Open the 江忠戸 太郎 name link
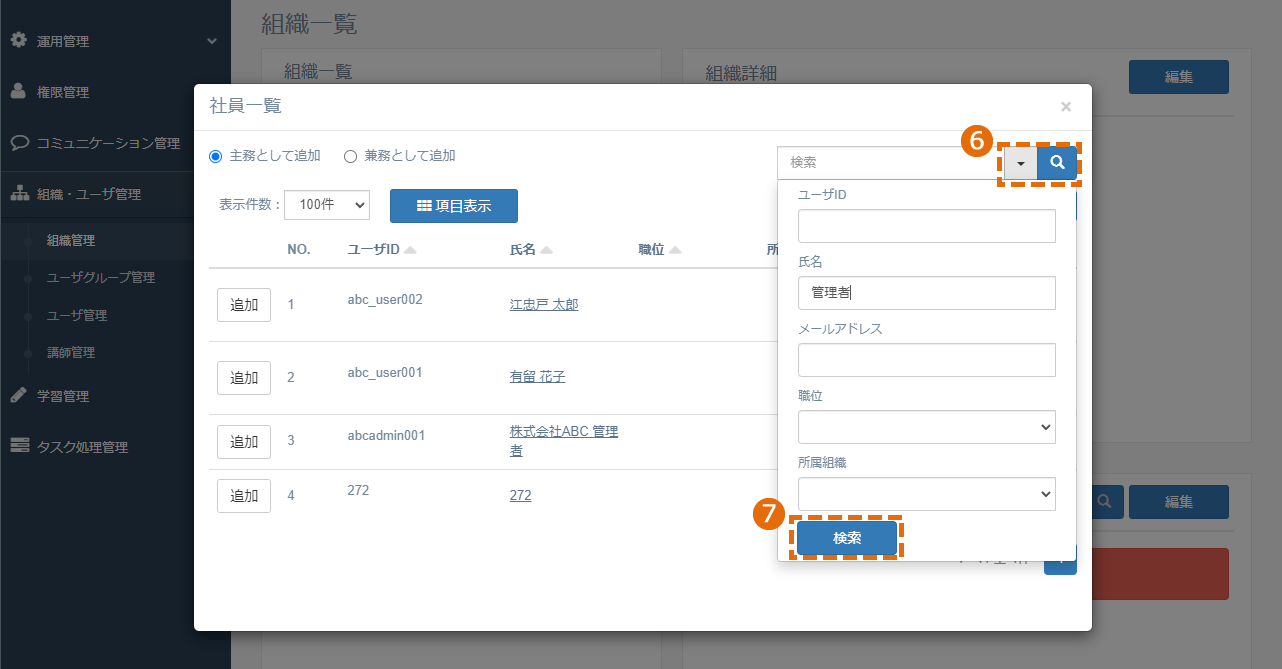This screenshot has width=1282, height=669. coord(544,304)
